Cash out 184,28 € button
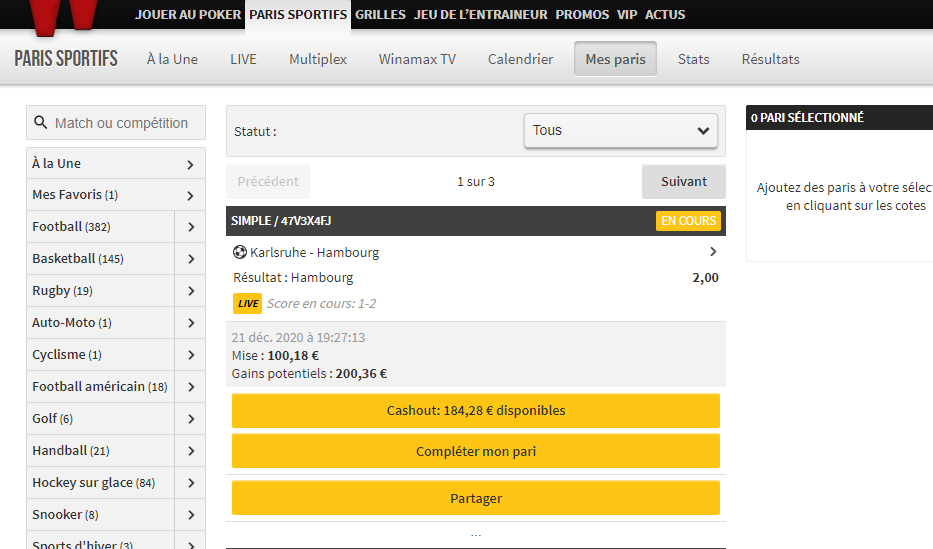 [x=475, y=410]
